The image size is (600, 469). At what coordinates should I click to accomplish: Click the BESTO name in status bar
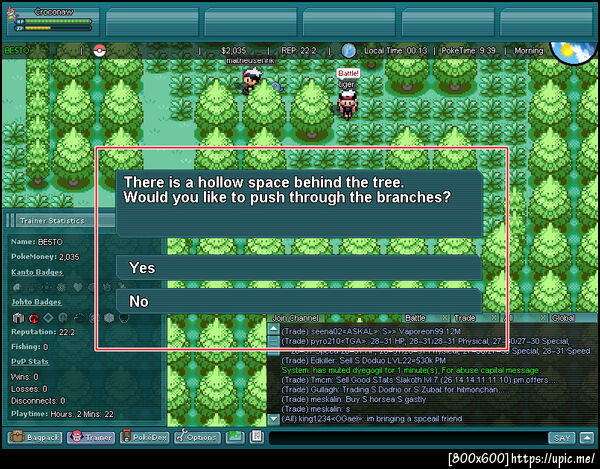click(x=16, y=50)
